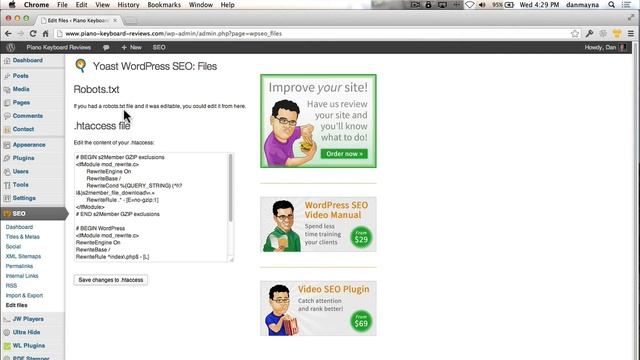Open the Window menu

pos(201,4)
